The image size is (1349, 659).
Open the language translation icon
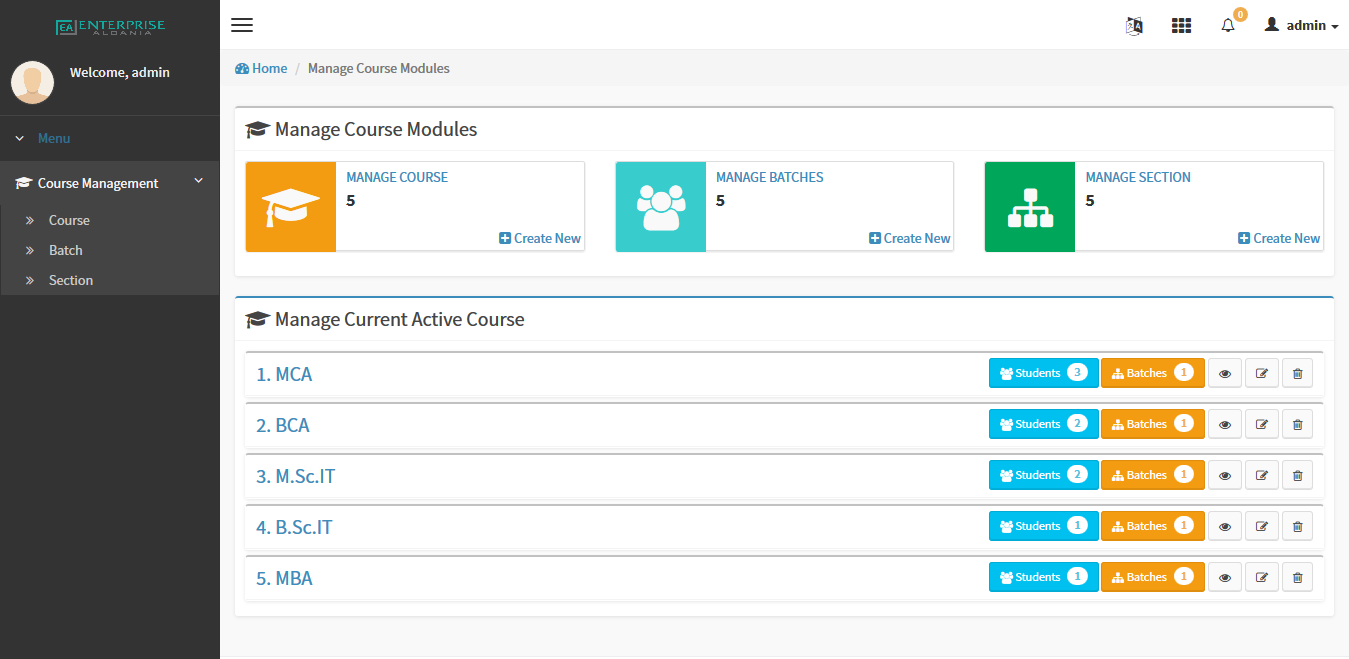click(x=1134, y=26)
